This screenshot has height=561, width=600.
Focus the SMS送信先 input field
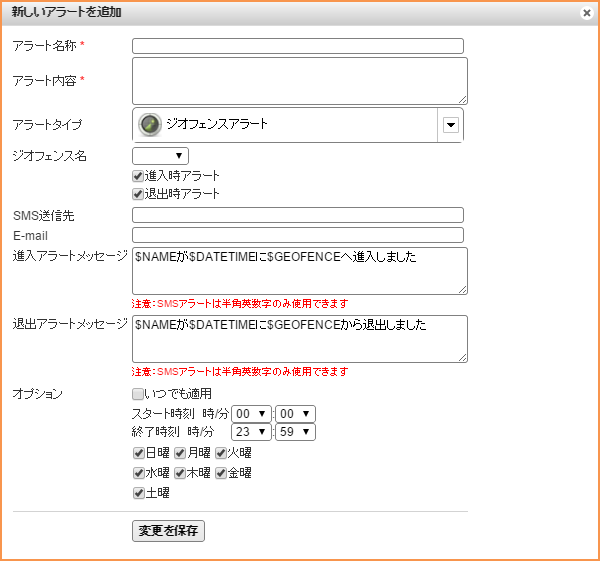click(298, 215)
